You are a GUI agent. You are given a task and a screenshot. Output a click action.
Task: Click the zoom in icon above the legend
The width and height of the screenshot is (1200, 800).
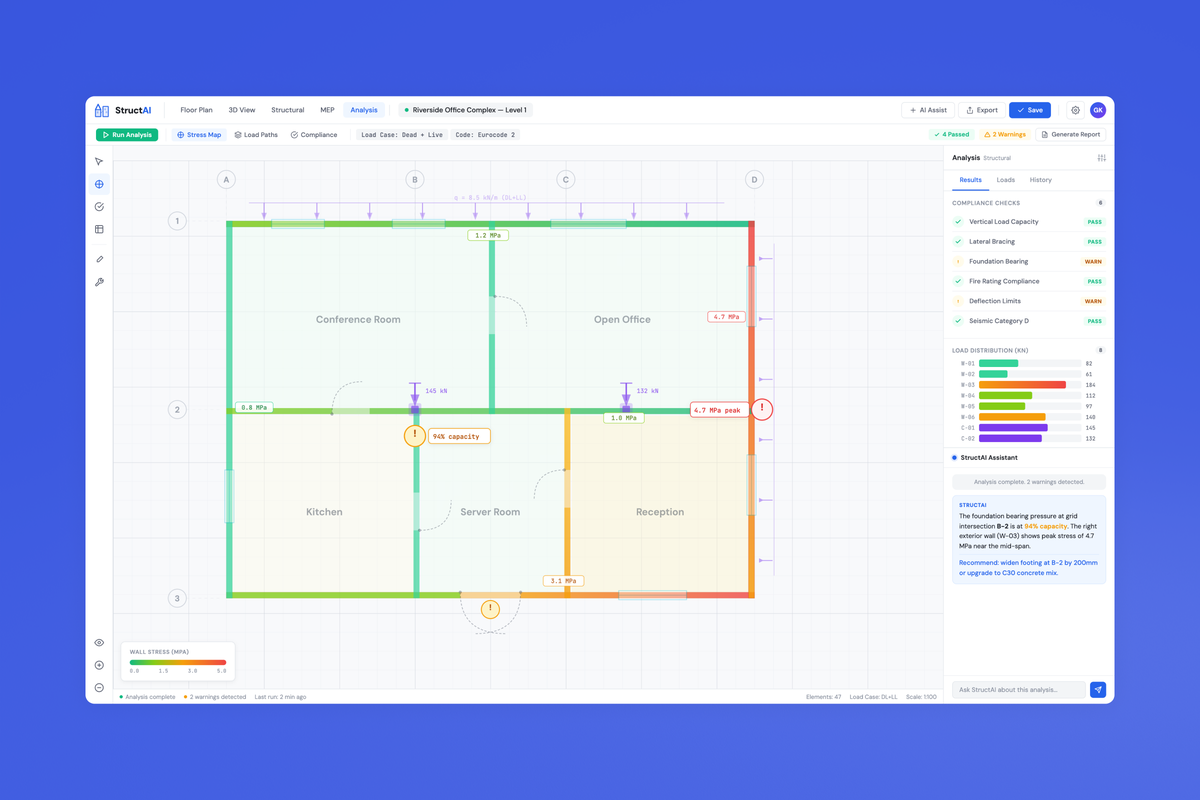coord(99,664)
